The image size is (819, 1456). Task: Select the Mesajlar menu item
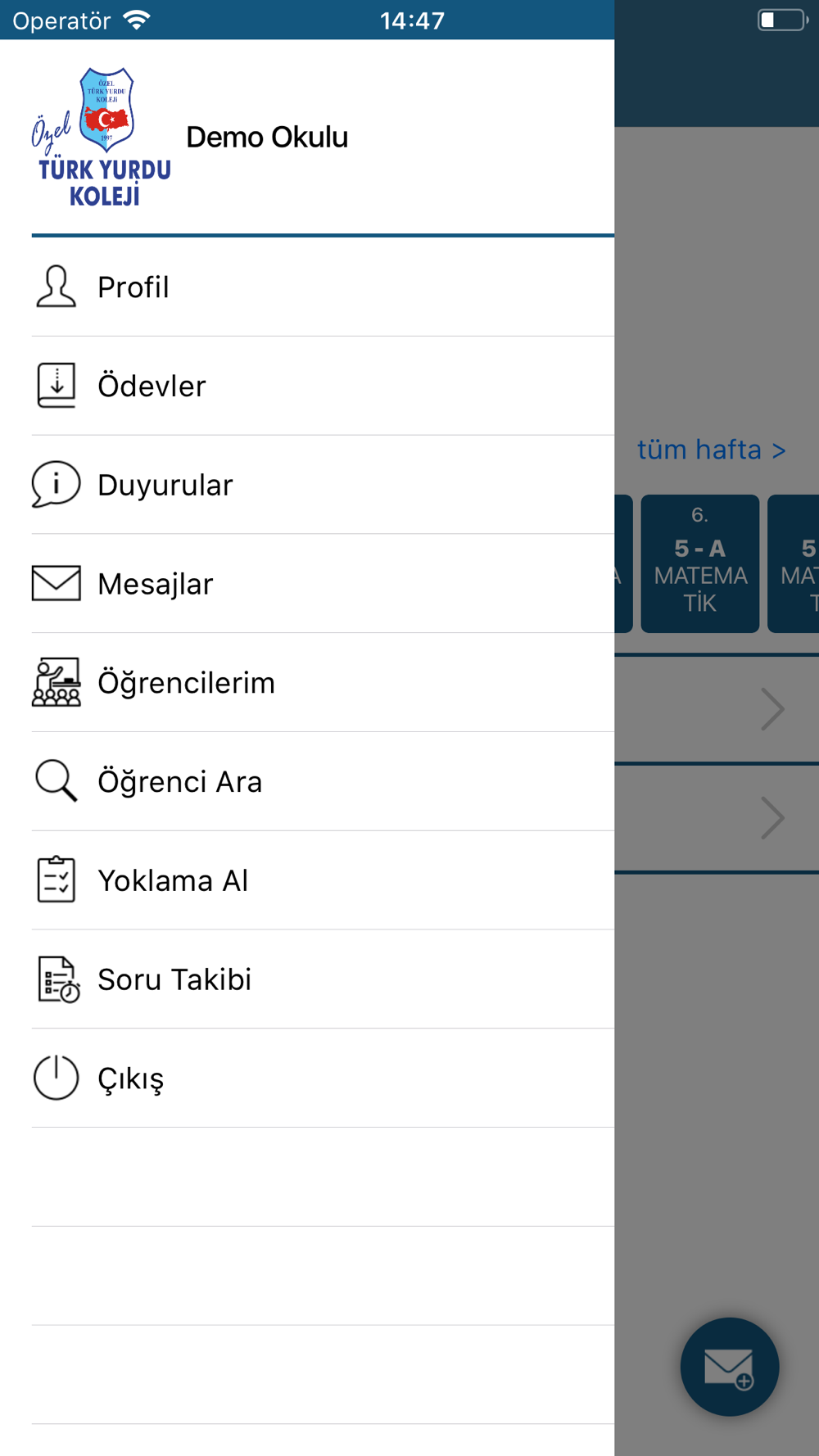323,584
